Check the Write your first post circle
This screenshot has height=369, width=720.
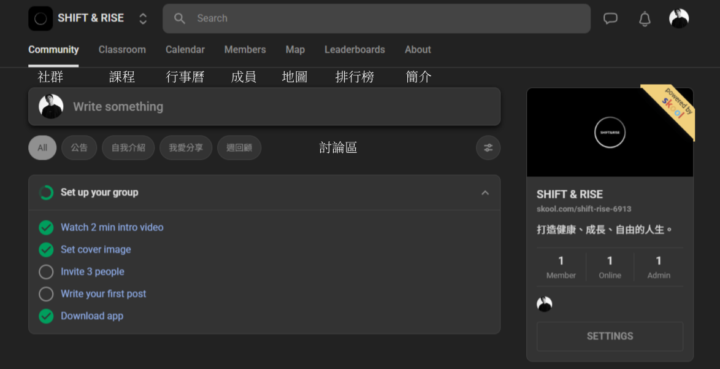coord(46,294)
